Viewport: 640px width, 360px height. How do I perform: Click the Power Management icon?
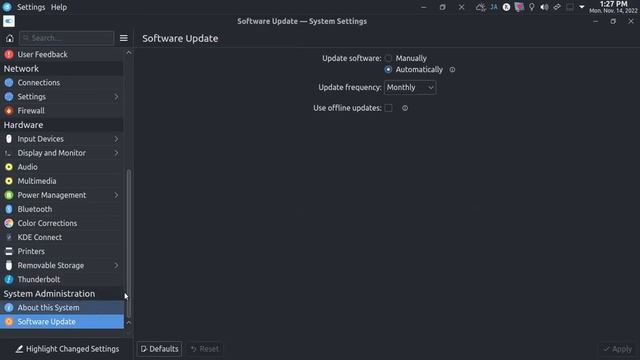pos(9,195)
